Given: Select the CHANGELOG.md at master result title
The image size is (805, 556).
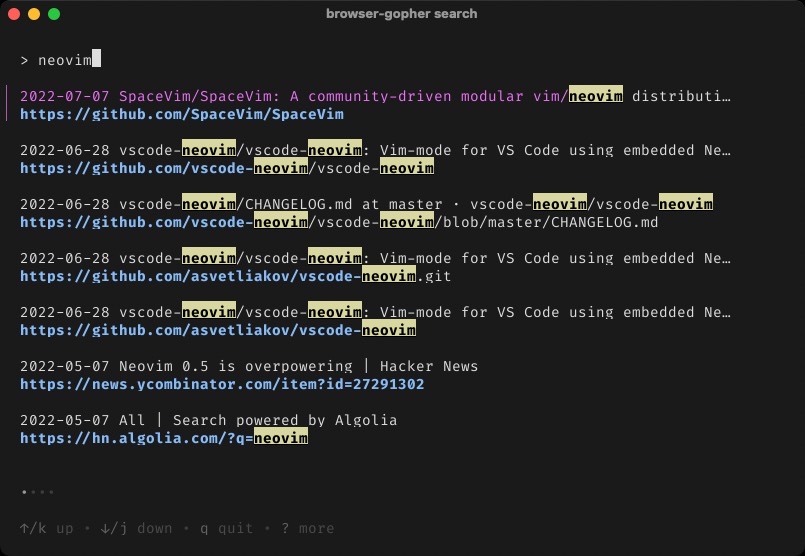Looking at the screenshot, I should click(367, 204).
